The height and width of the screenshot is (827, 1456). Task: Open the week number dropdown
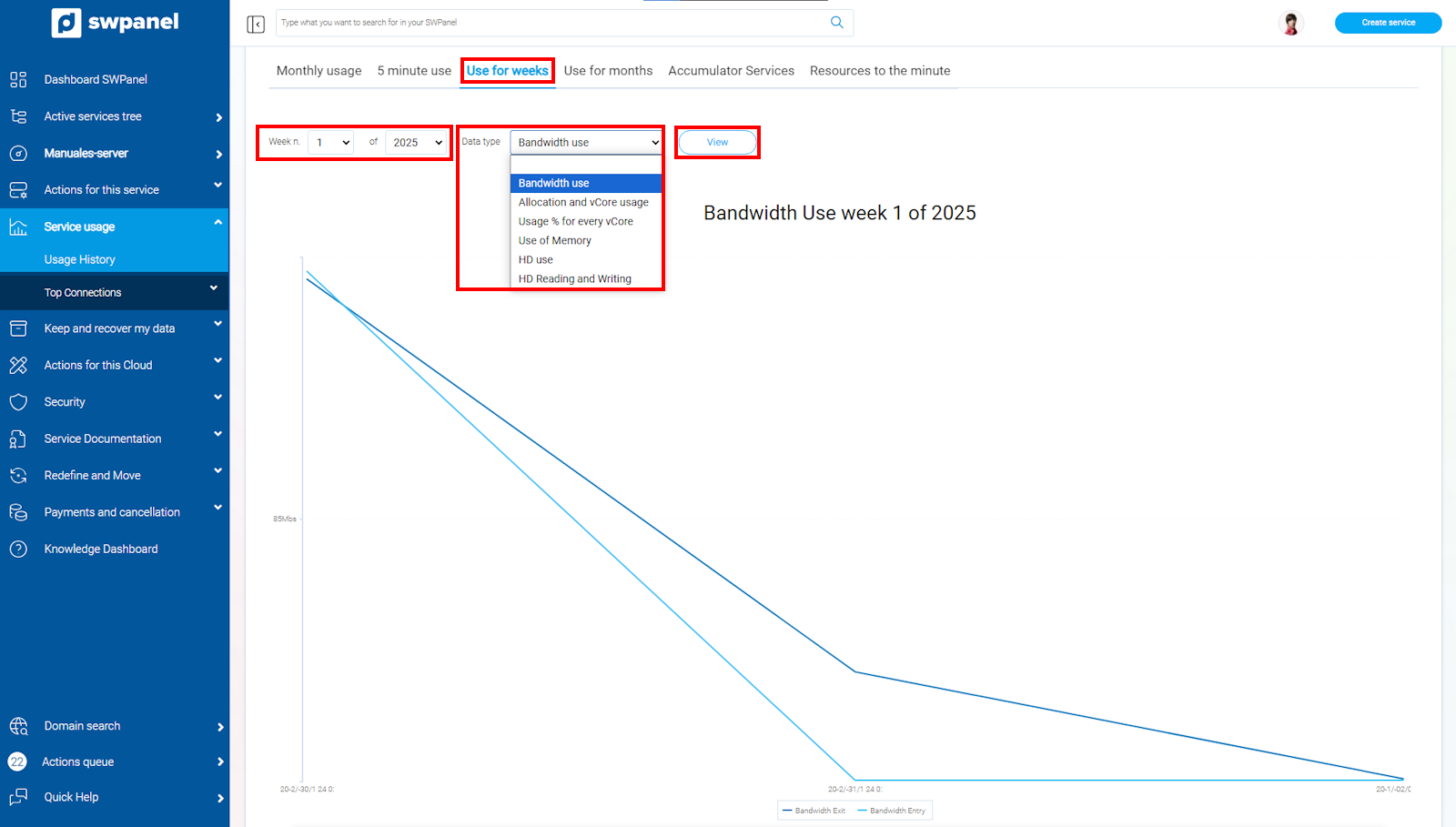[331, 142]
